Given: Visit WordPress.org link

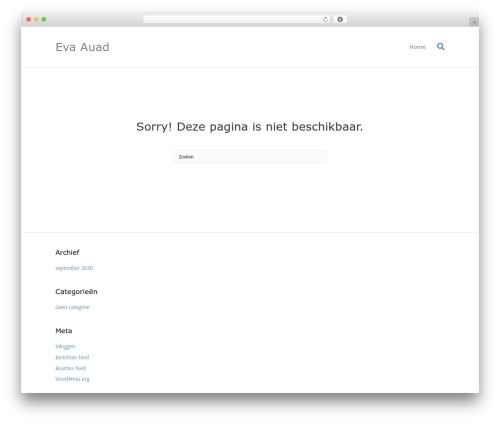Looking at the screenshot, I should [x=72, y=379].
